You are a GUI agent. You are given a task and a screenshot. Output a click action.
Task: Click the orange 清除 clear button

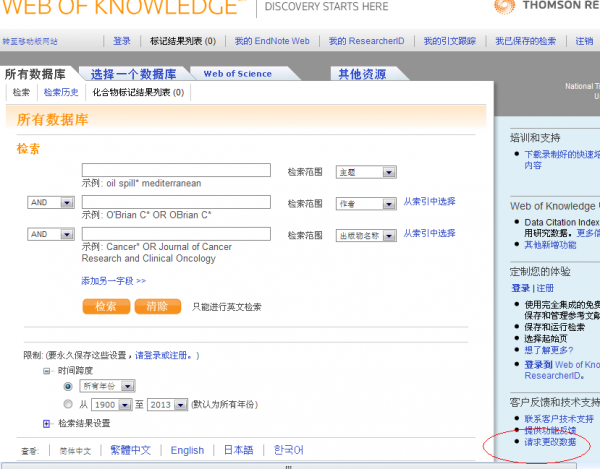[x=158, y=306]
